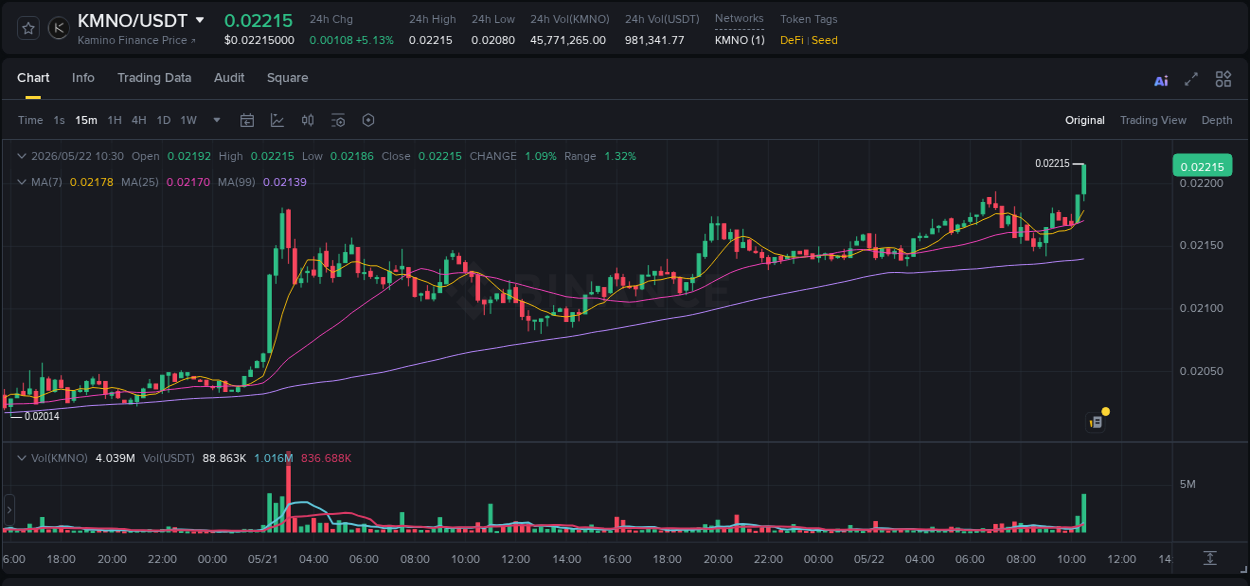Open the Ai analysis tool
Viewport: 1250px width, 586px height.
click(1161, 80)
